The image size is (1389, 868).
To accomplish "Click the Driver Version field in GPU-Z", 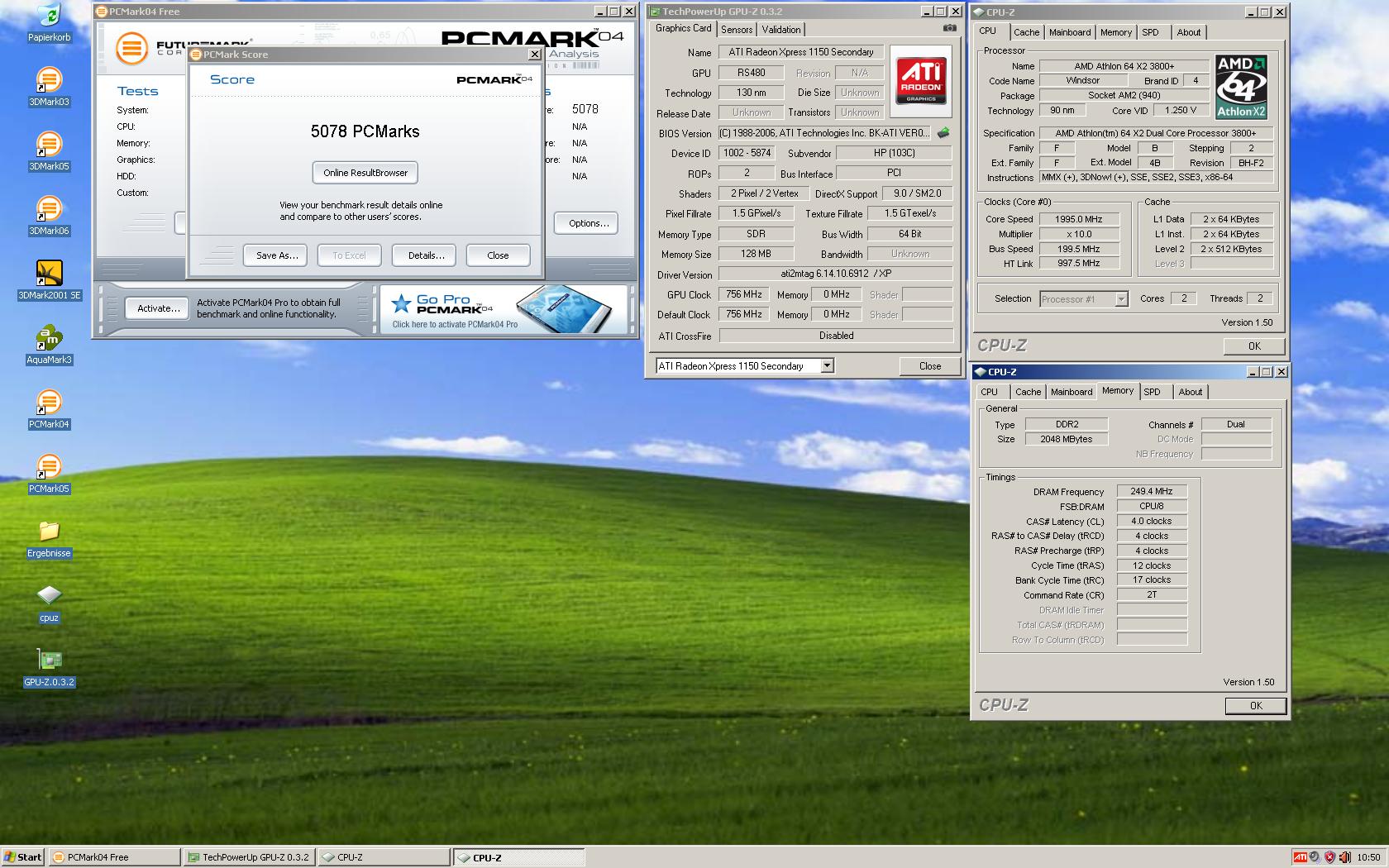I will tap(835, 274).
